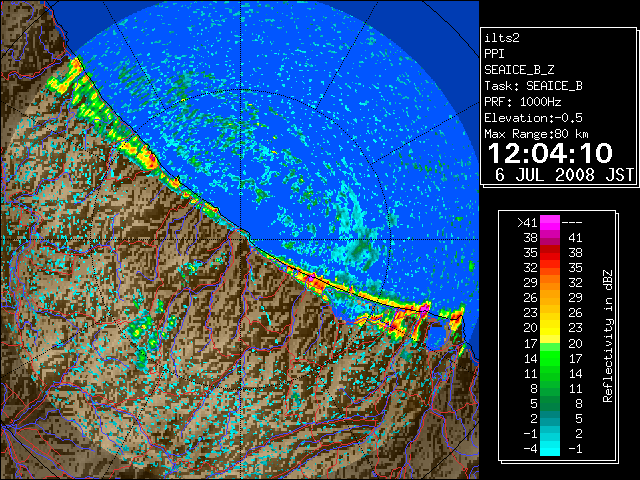Click the radar site name ilts2
This screenshot has height=480, width=640.
pos(502,38)
